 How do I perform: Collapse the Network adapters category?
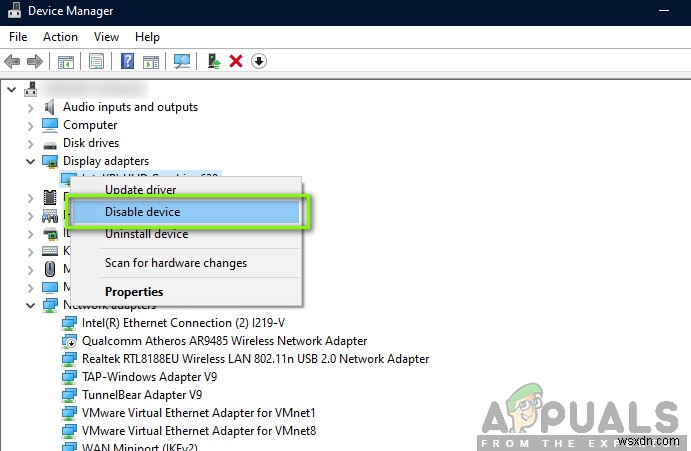tap(30, 305)
